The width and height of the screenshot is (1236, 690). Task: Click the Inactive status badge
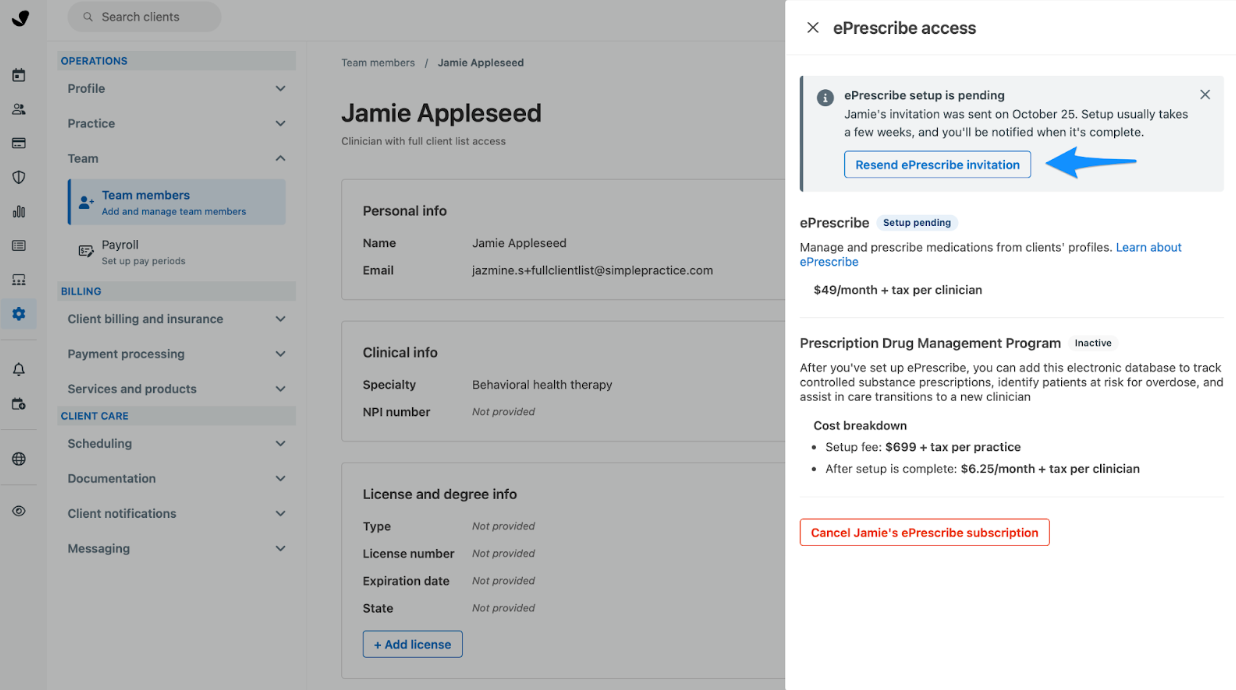click(x=1093, y=343)
